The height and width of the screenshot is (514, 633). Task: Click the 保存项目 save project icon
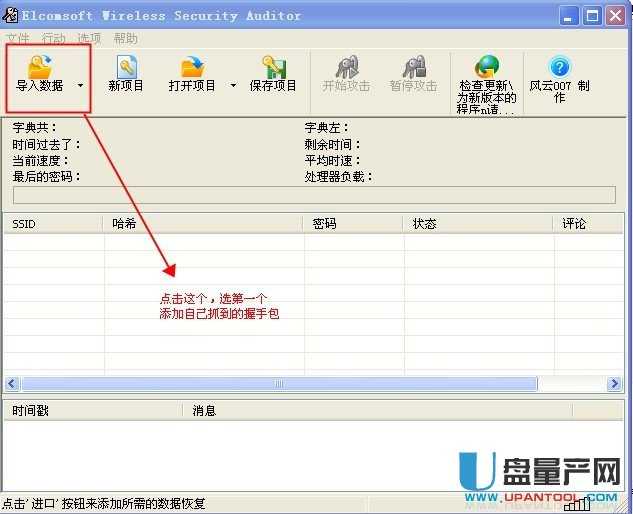pos(273,68)
